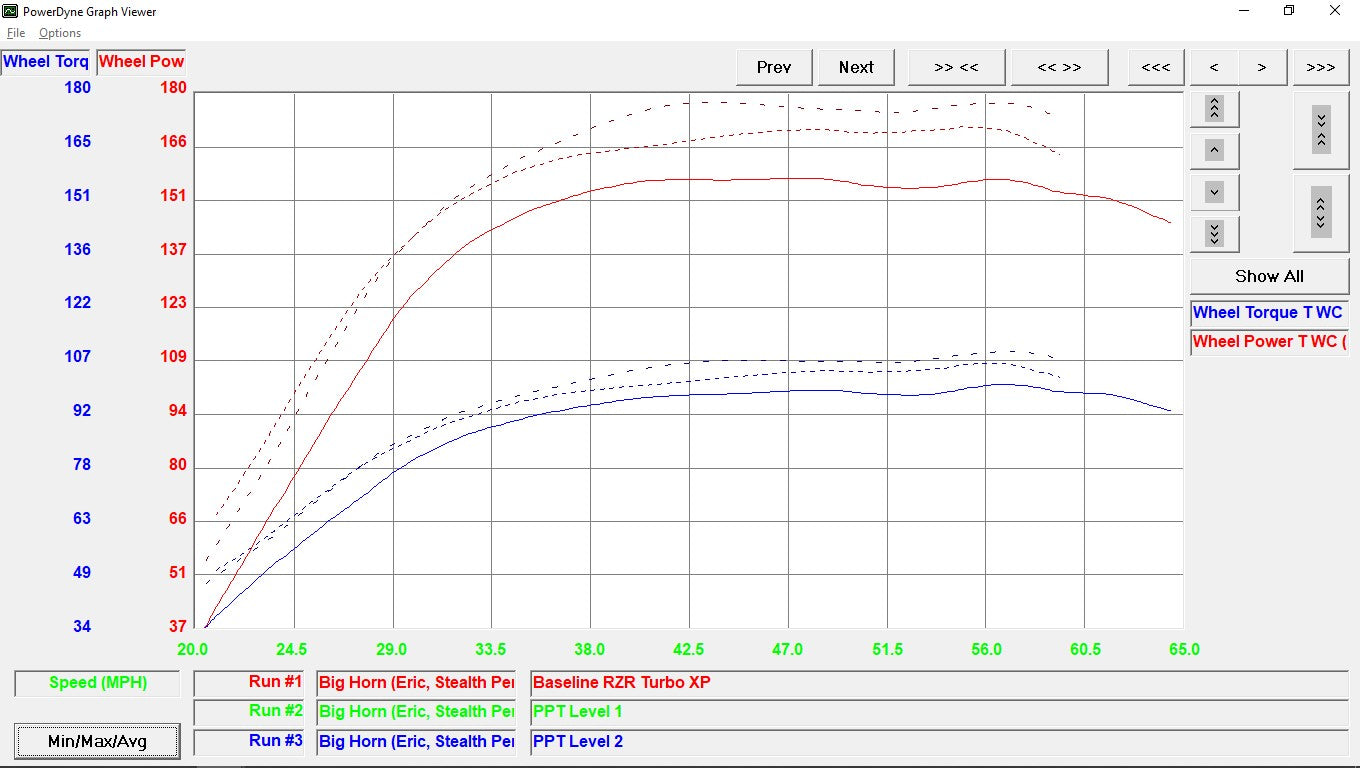Select Wheel Power T WC legend entry
This screenshot has height=768, width=1360.
pos(1269,342)
